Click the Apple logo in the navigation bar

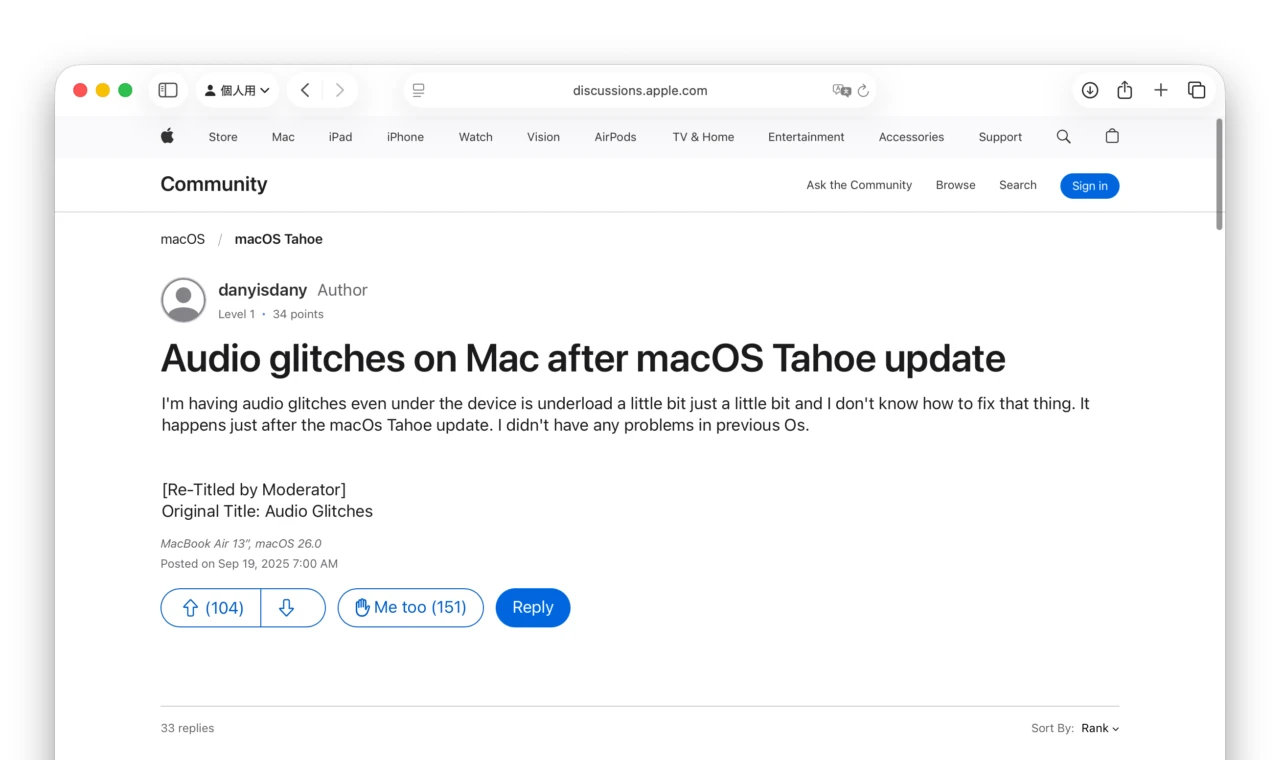[x=167, y=136]
